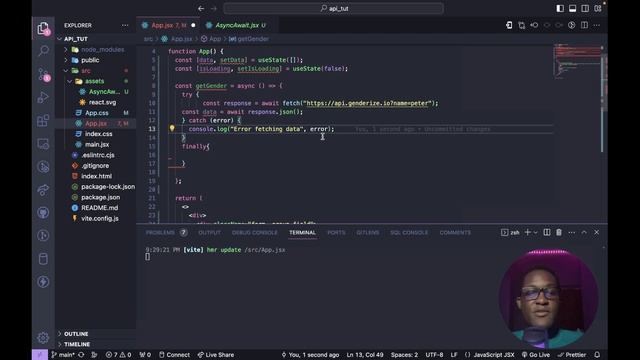Go back with the navigation arrow
640x360 pixels.
201,8
